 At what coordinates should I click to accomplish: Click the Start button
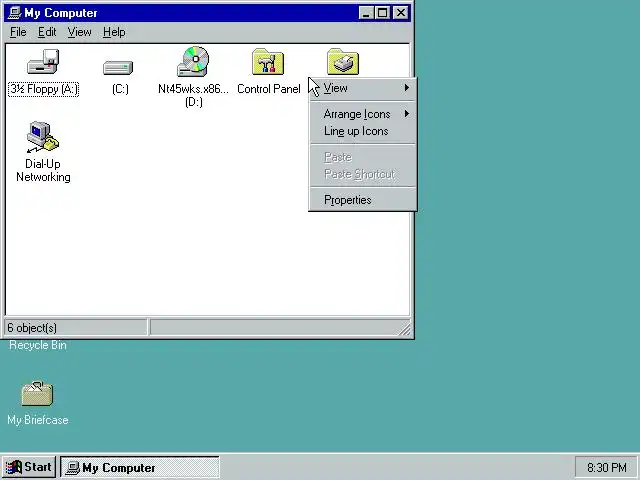[x=29, y=467]
